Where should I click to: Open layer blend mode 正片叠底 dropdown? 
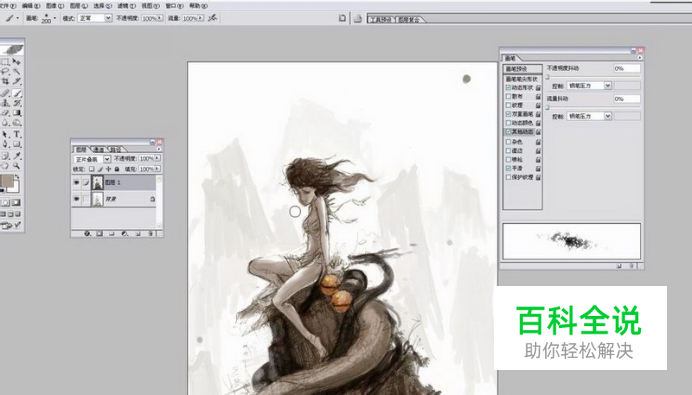click(x=92, y=159)
